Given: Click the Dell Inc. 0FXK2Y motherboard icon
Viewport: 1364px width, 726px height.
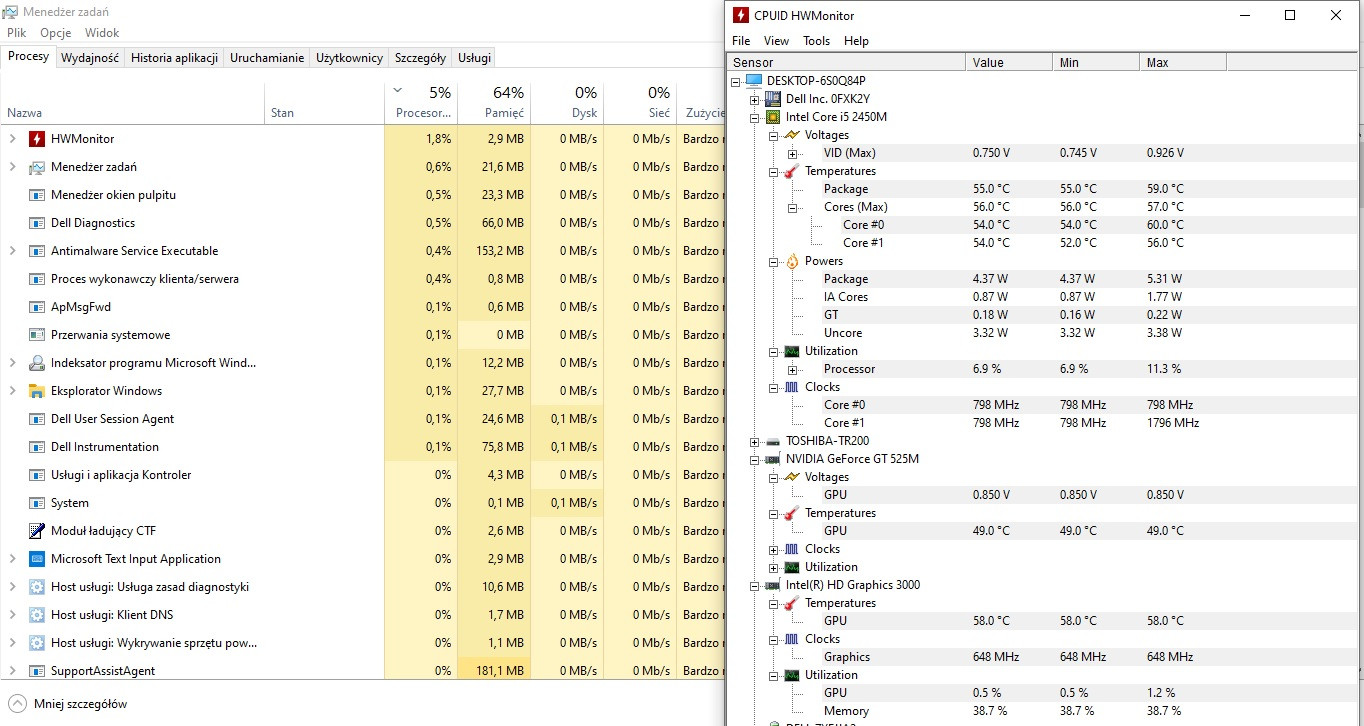Looking at the screenshot, I should coord(771,98).
